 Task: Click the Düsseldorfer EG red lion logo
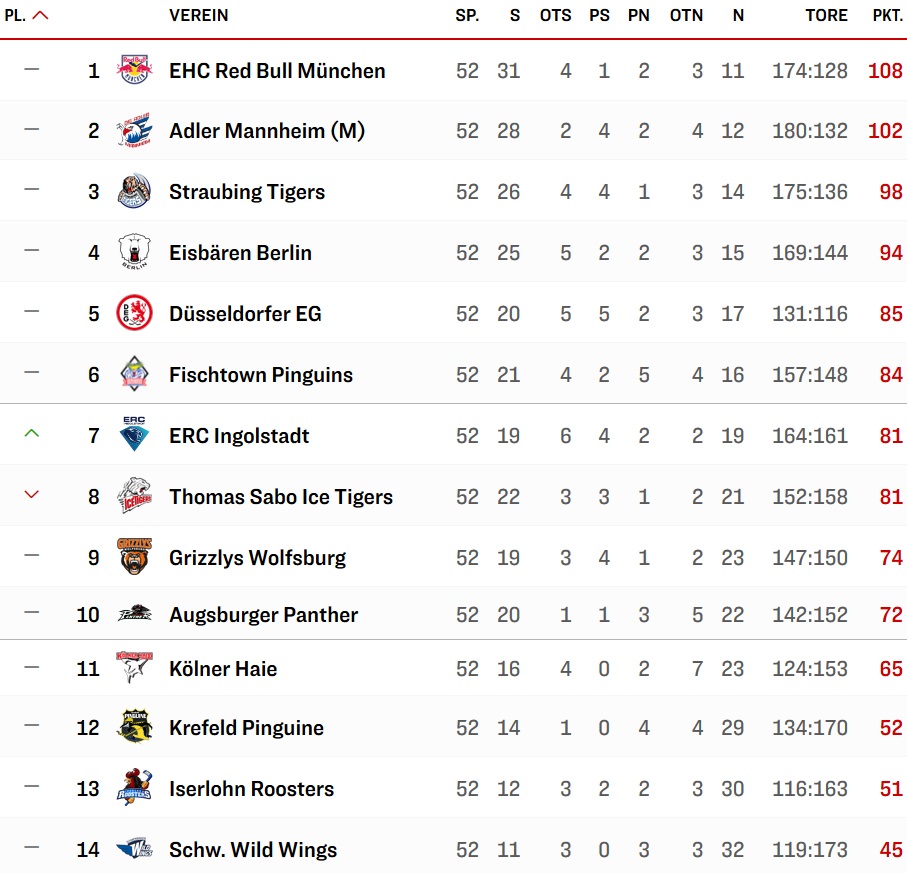134,313
